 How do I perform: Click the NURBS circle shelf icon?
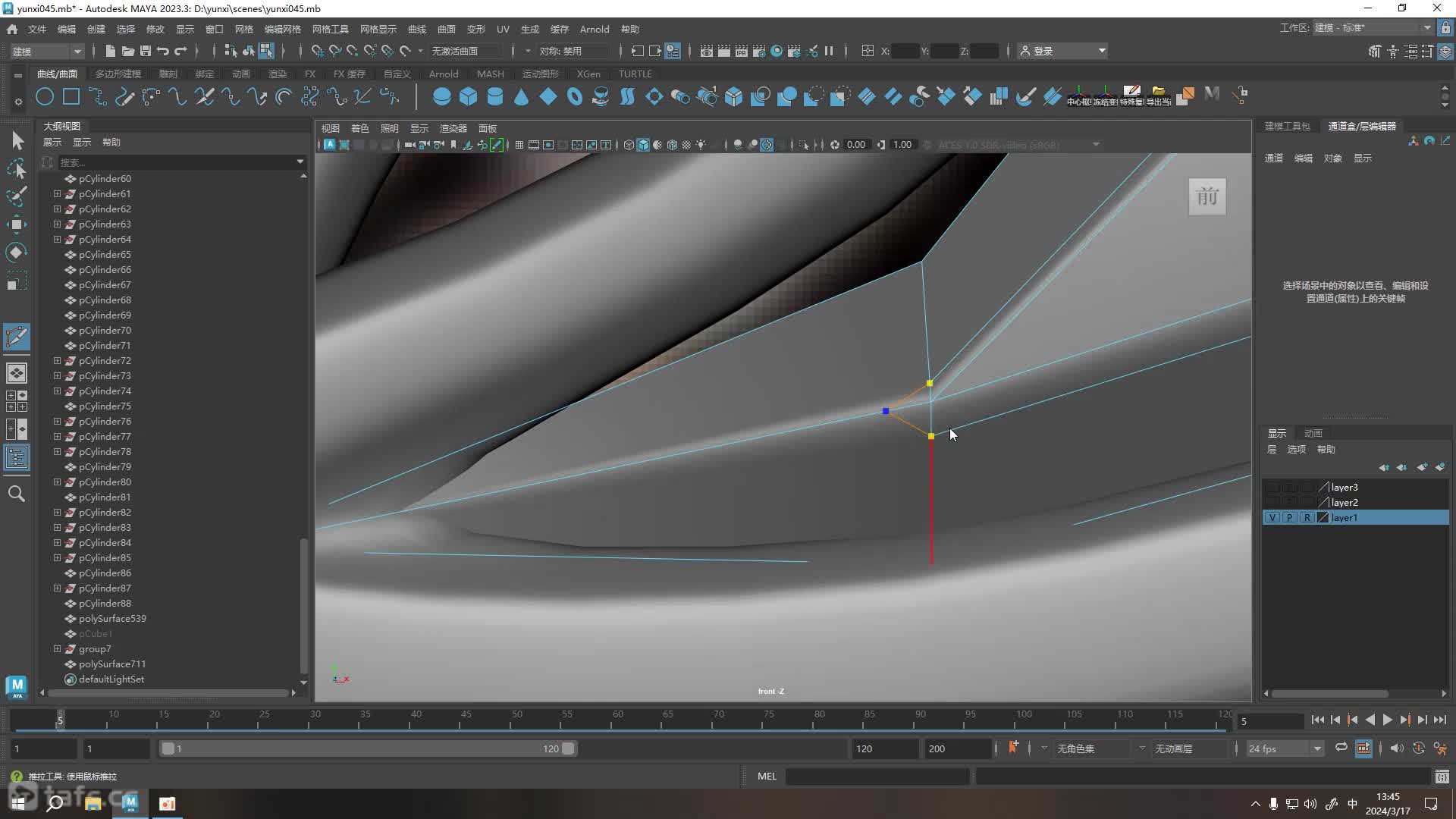(x=45, y=96)
